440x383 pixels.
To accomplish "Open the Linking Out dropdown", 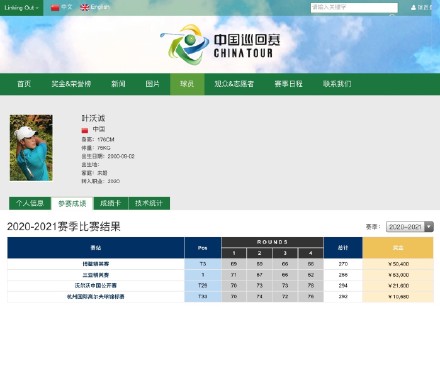I will pyautogui.click(x=21, y=7).
